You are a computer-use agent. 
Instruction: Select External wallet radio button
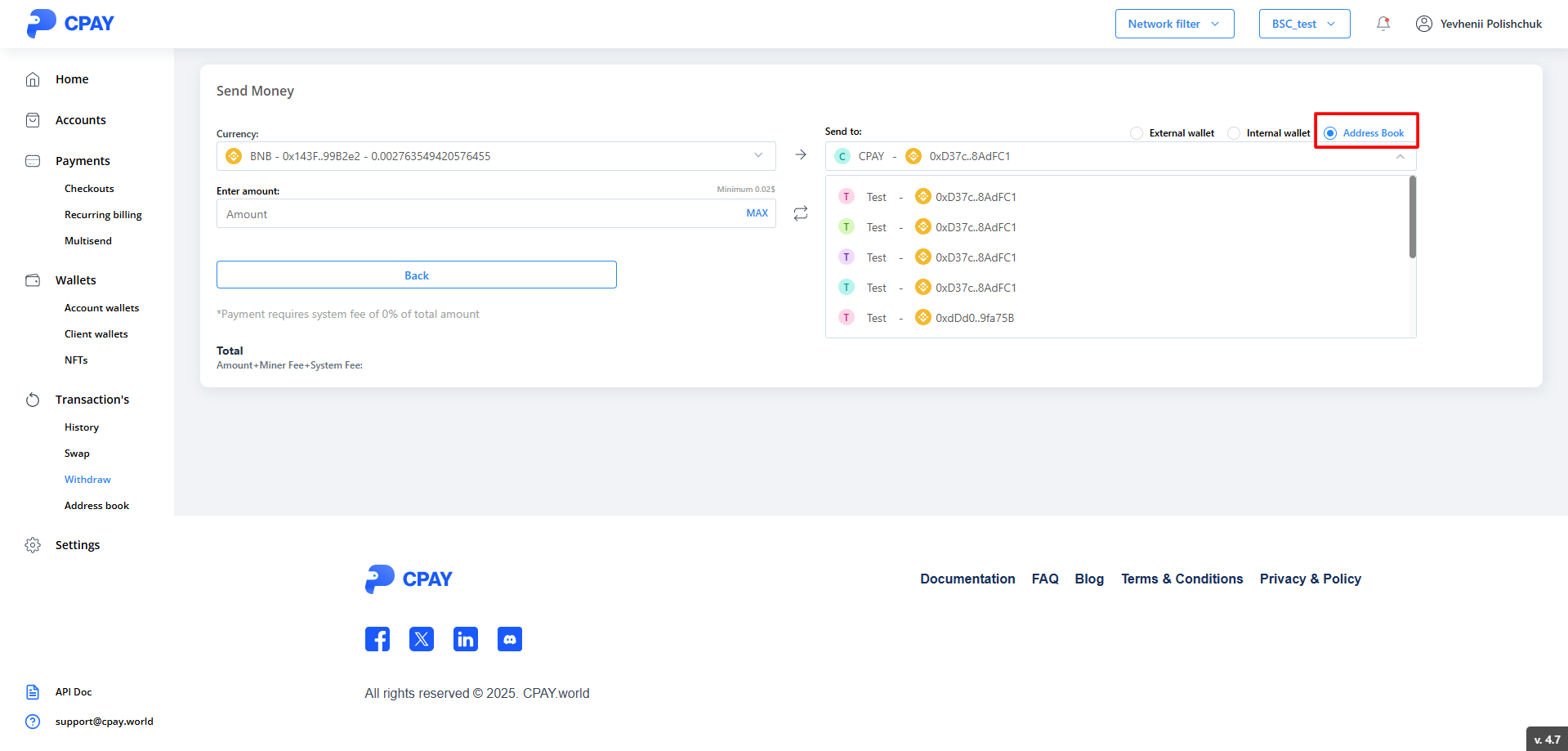tap(1137, 133)
